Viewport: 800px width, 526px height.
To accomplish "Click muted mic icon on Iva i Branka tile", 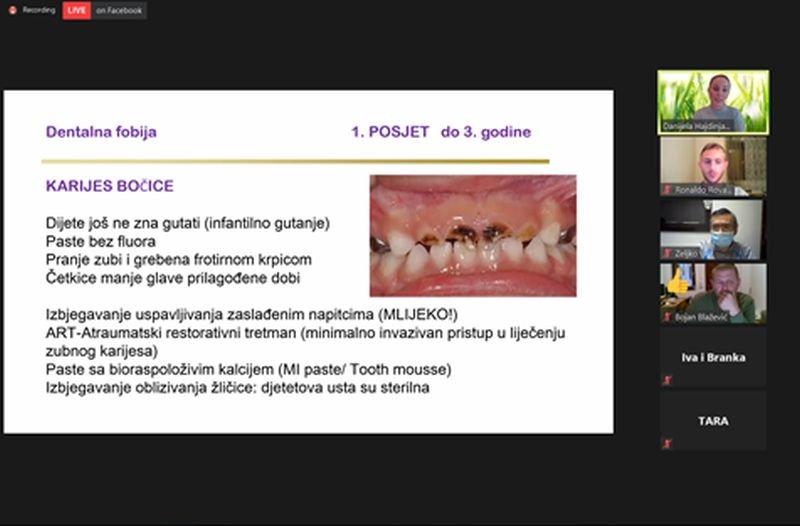I will coord(666,380).
